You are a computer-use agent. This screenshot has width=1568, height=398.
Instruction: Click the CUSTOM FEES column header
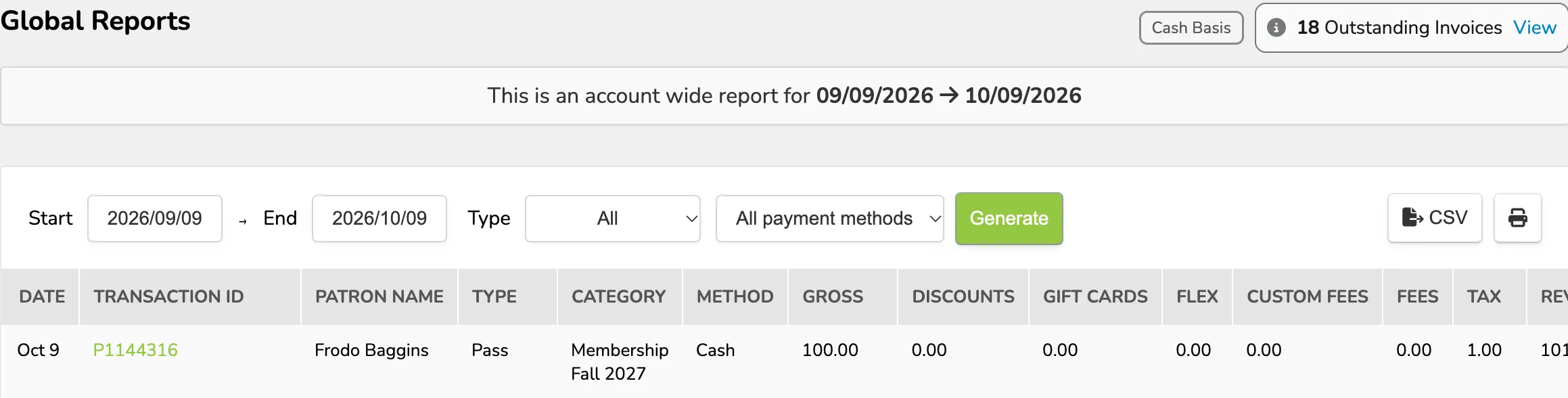[1308, 296]
